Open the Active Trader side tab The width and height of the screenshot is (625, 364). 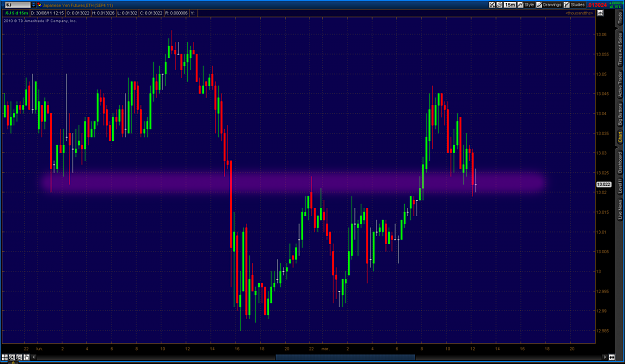click(x=620, y=84)
